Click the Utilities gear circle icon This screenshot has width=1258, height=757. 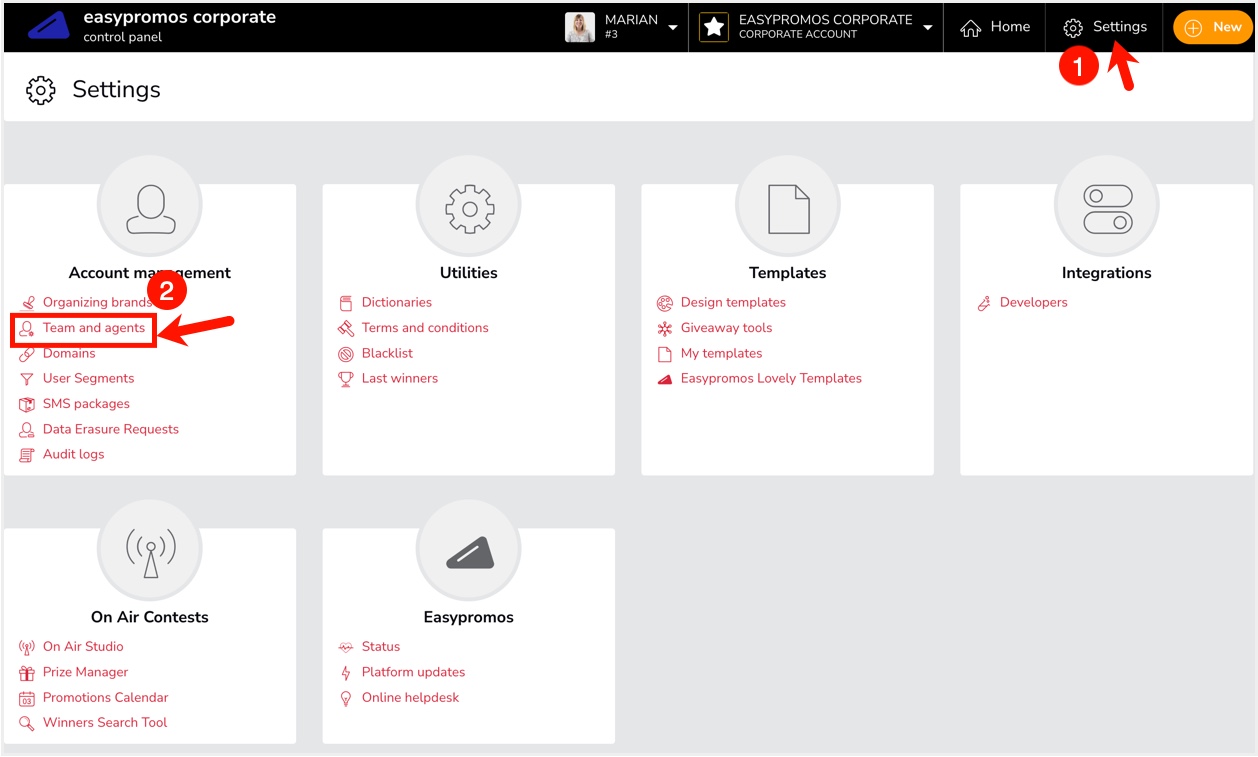[469, 208]
